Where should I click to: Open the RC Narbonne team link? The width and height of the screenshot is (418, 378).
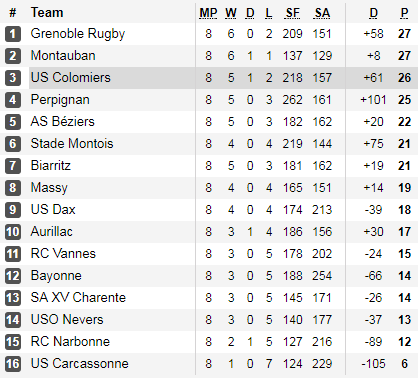point(70,342)
